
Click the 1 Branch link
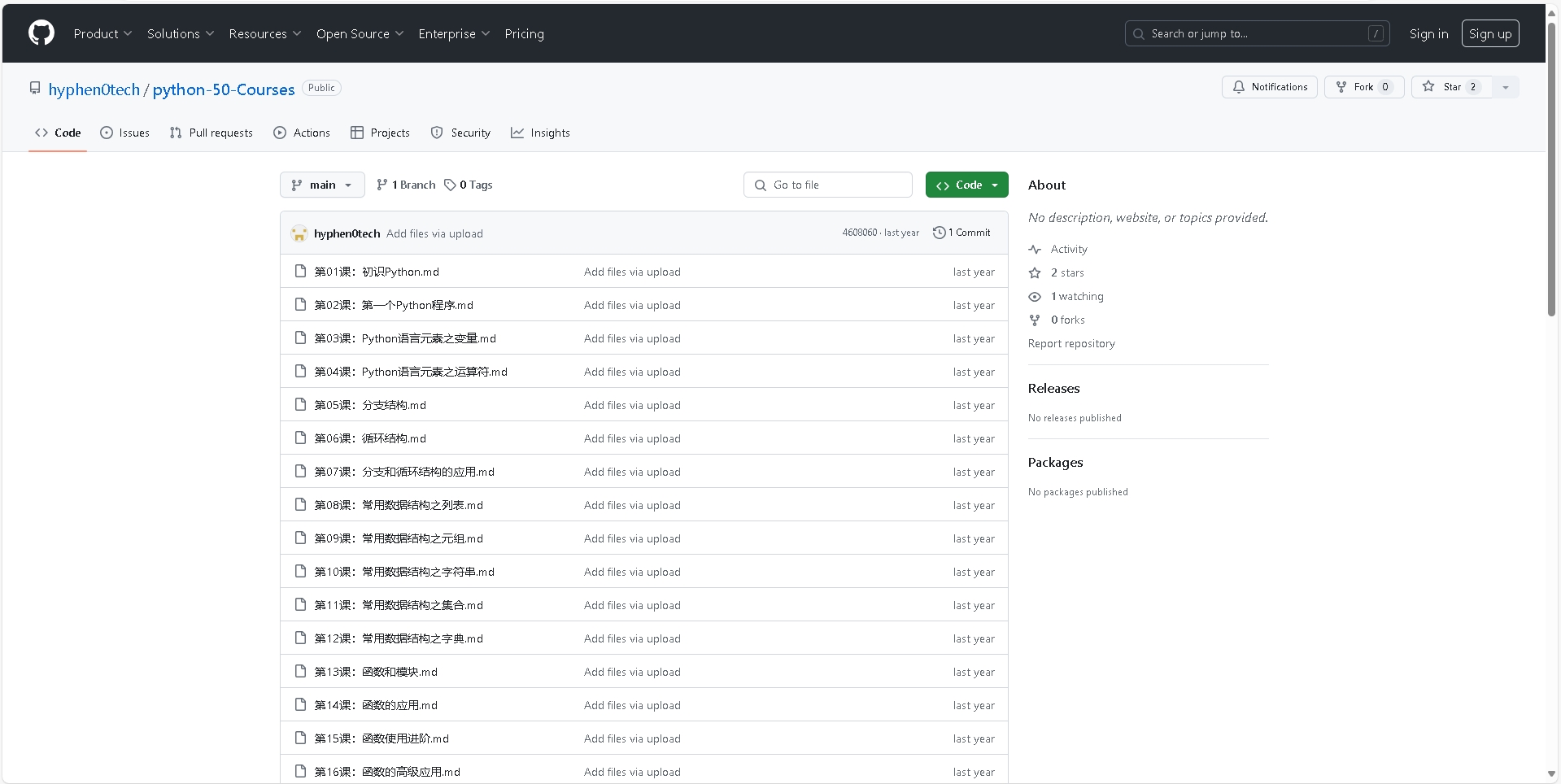coord(406,185)
